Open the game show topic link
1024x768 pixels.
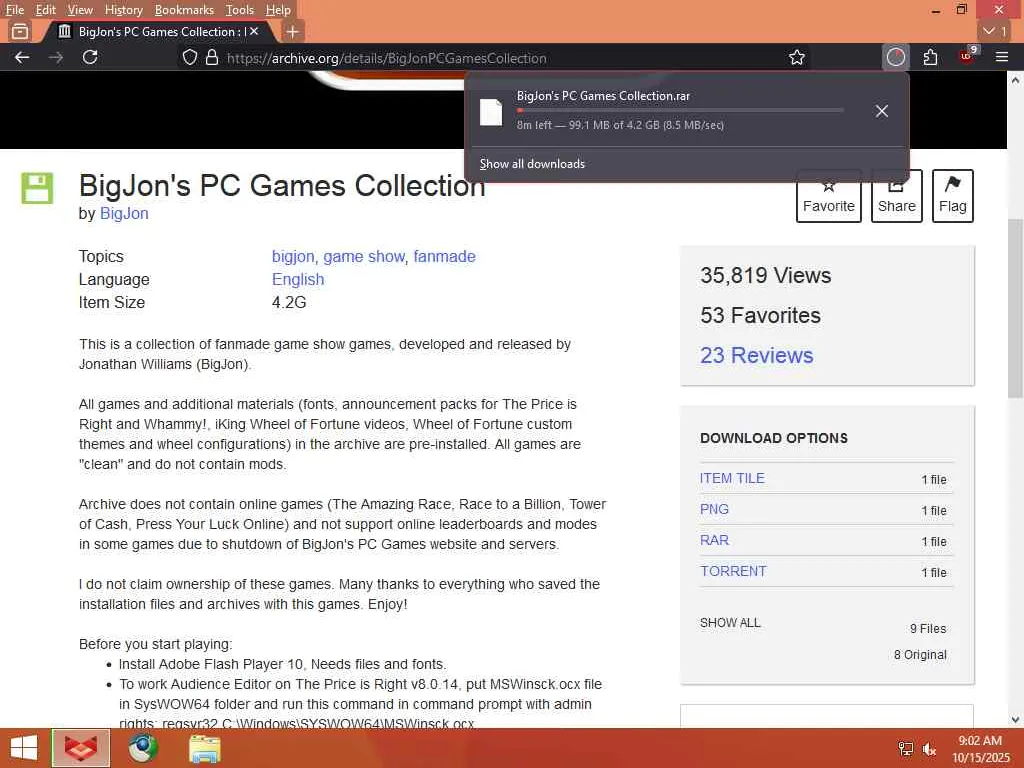(364, 257)
